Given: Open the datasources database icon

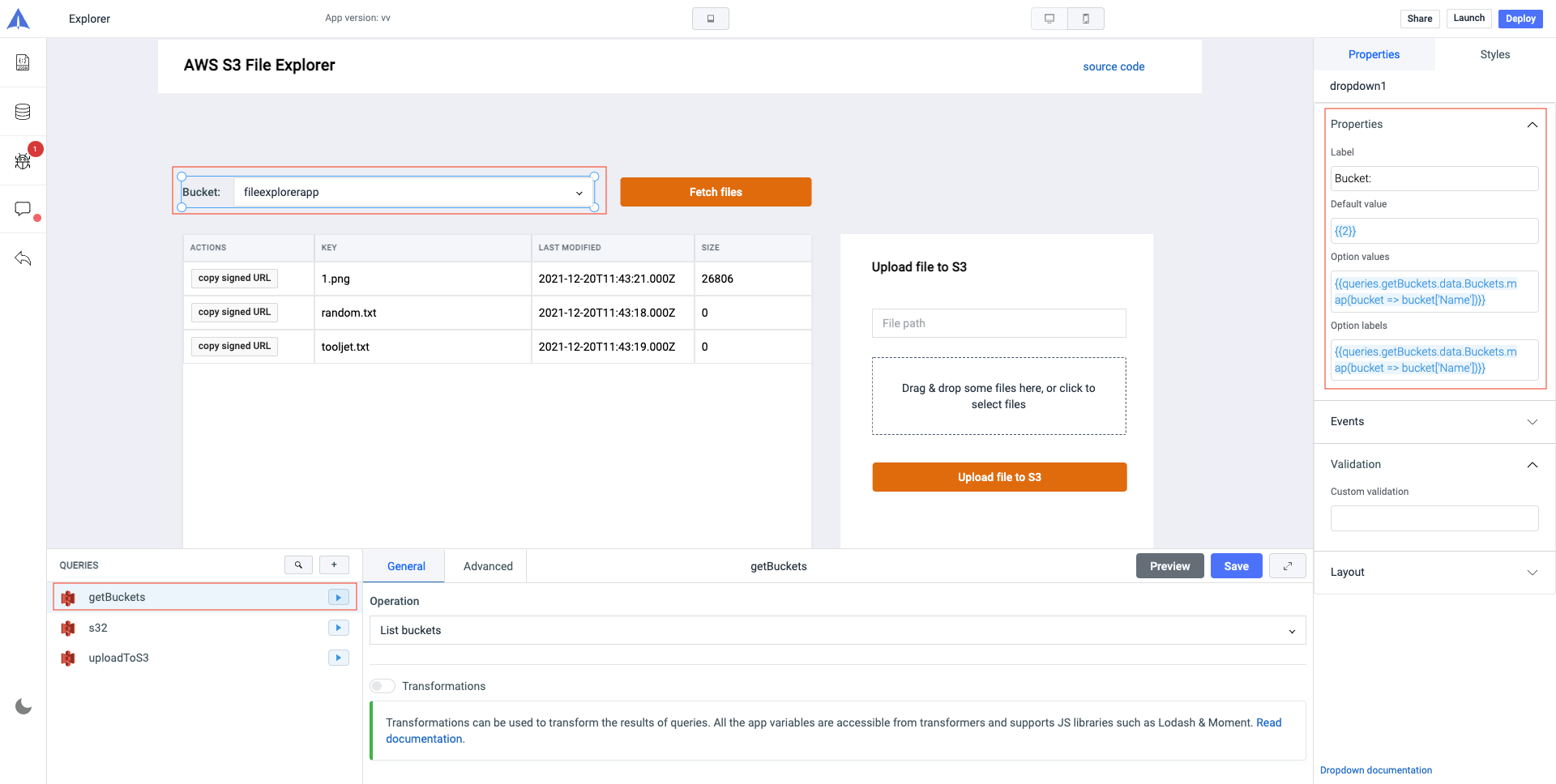Looking at the screenshot, I should (23, 112).
